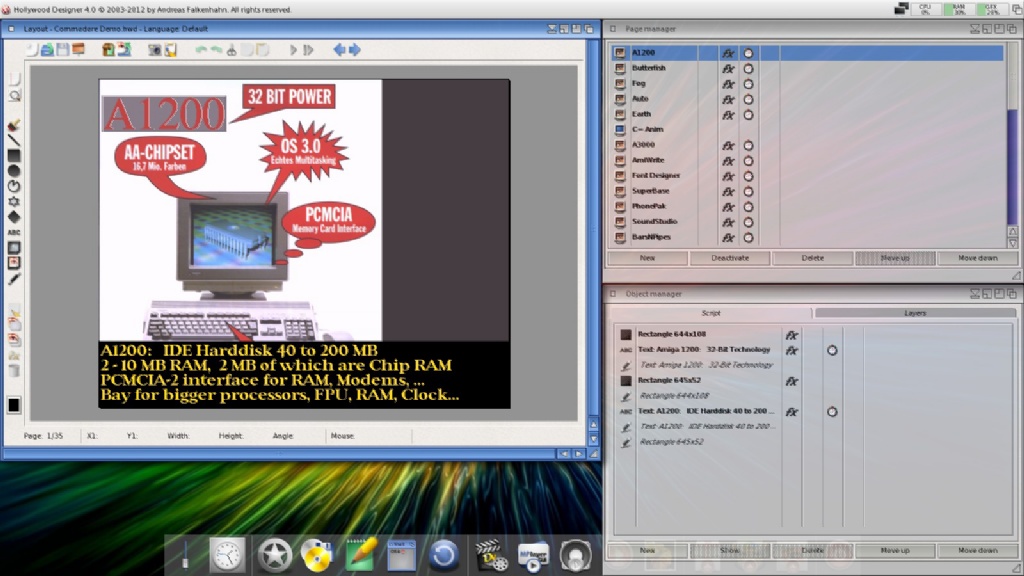Click Deactivate button in Page manager
Viewport: 1024px width, 576px height.
coord(729,258)
